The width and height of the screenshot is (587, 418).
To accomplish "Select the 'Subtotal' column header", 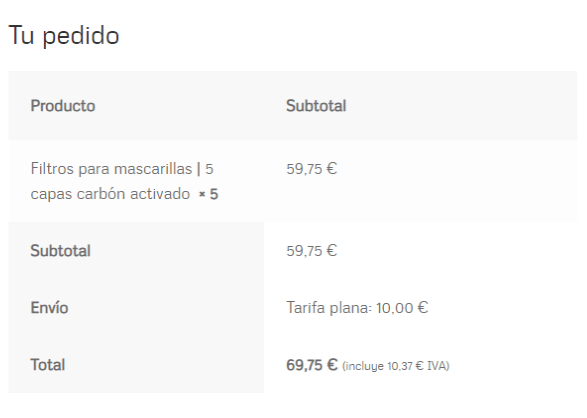I will point(316,106).
